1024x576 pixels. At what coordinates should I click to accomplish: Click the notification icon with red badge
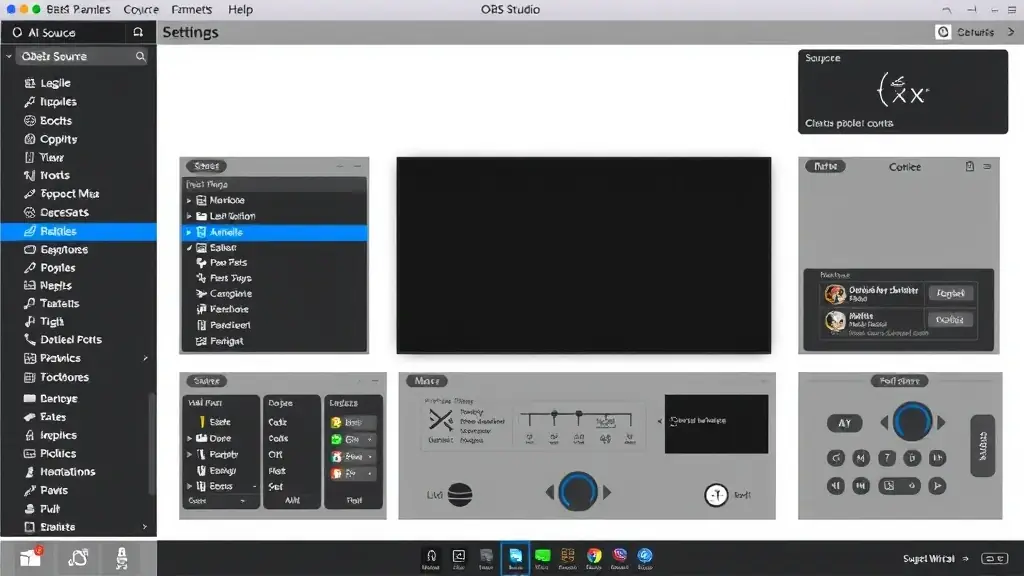tap(30, 557)
